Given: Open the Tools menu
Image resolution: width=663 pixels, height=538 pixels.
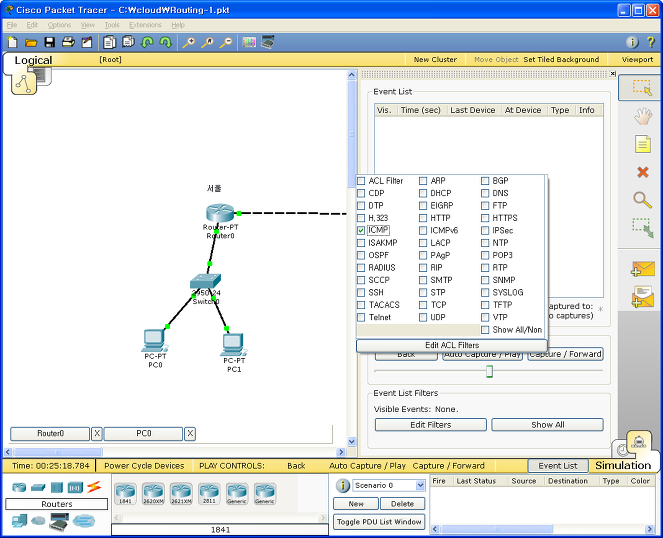Looking at the screenshot, I should [112, 25].
